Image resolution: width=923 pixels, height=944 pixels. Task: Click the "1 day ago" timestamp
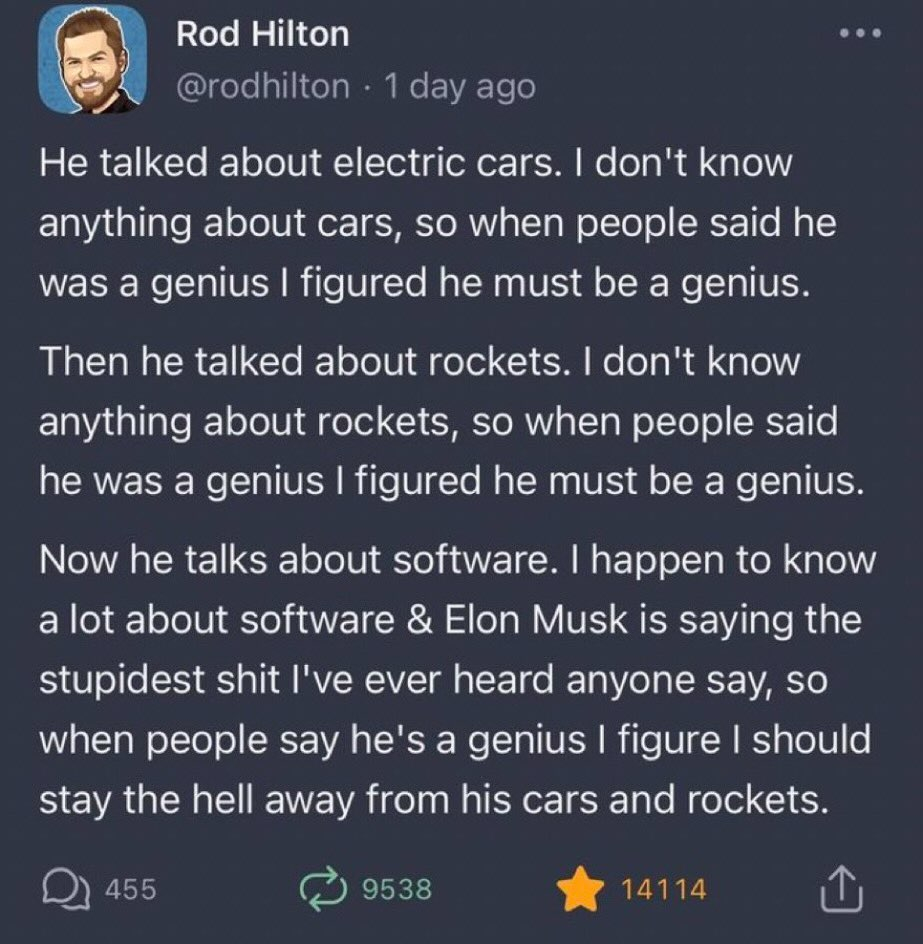460,86
